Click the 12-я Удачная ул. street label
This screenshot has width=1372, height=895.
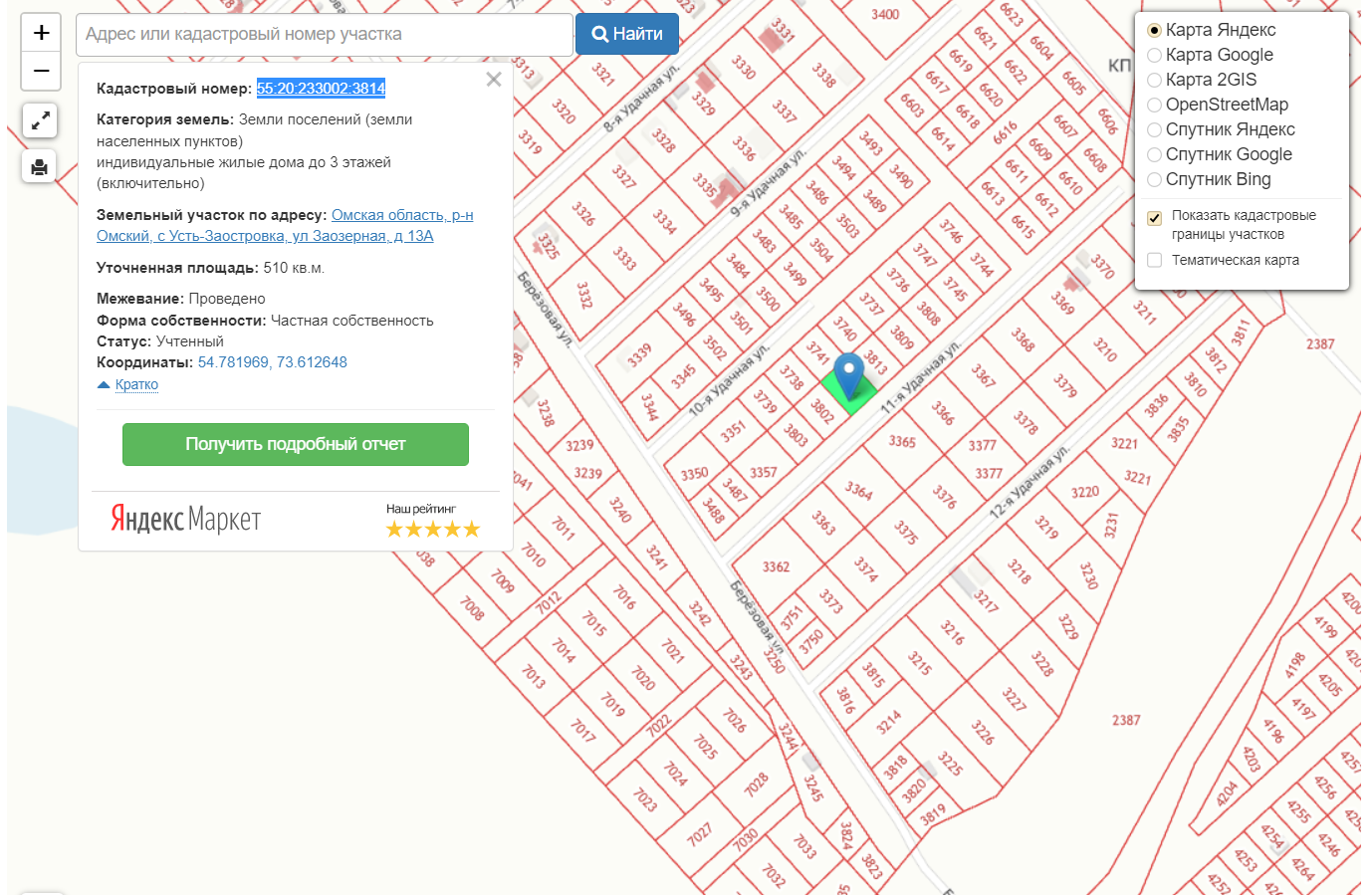(x=1029, y=482)
